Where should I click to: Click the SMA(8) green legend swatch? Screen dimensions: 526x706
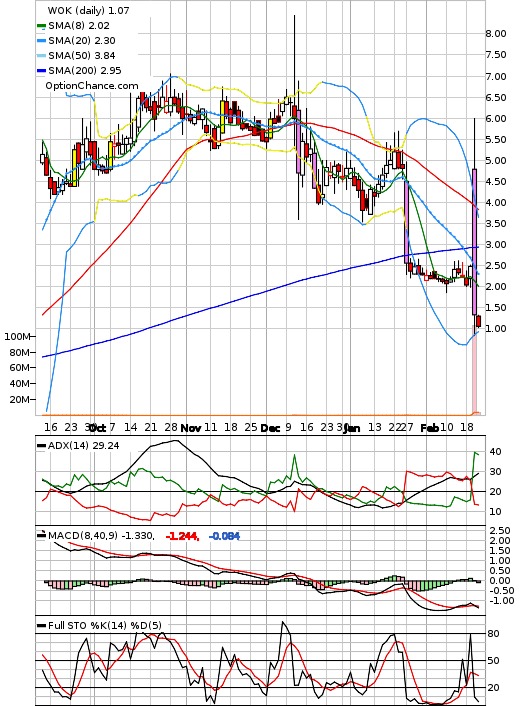click(x=41, y=26)
